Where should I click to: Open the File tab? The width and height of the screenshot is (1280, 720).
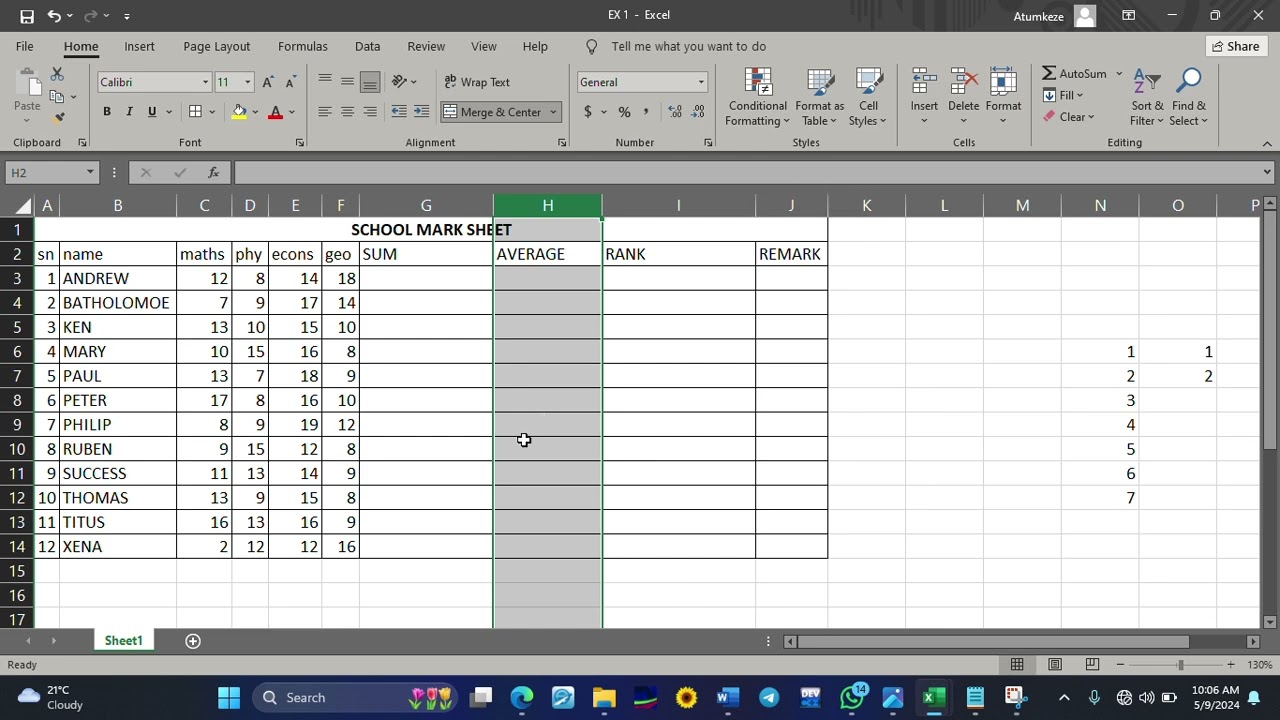click(24, 46)
